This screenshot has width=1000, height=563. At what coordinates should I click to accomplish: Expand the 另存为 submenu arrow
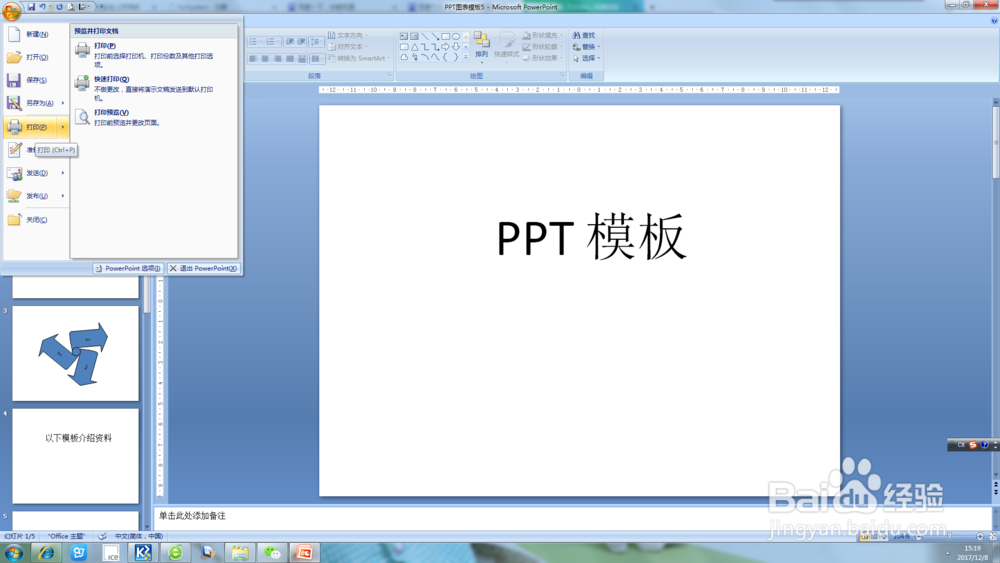(62, 103)
